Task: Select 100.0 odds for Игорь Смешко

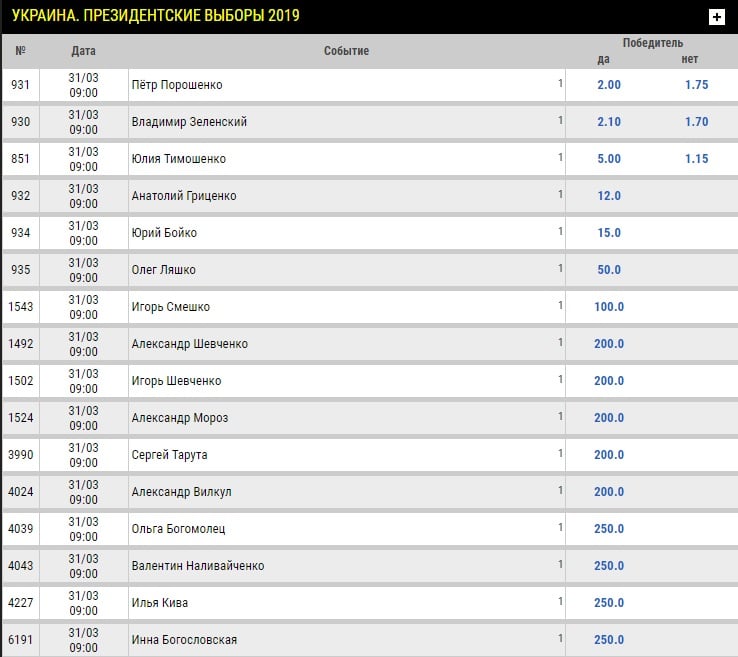Action: click(x=609, y=307)
